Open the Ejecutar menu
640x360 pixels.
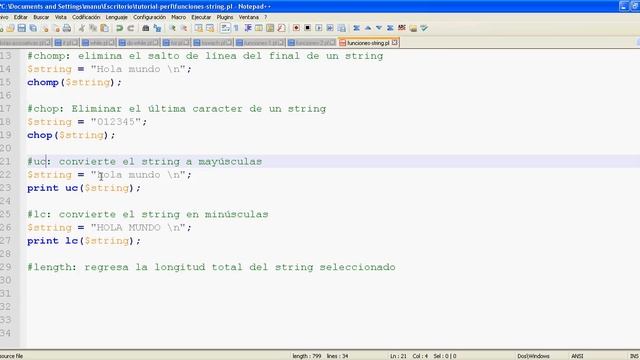(201, 17)
